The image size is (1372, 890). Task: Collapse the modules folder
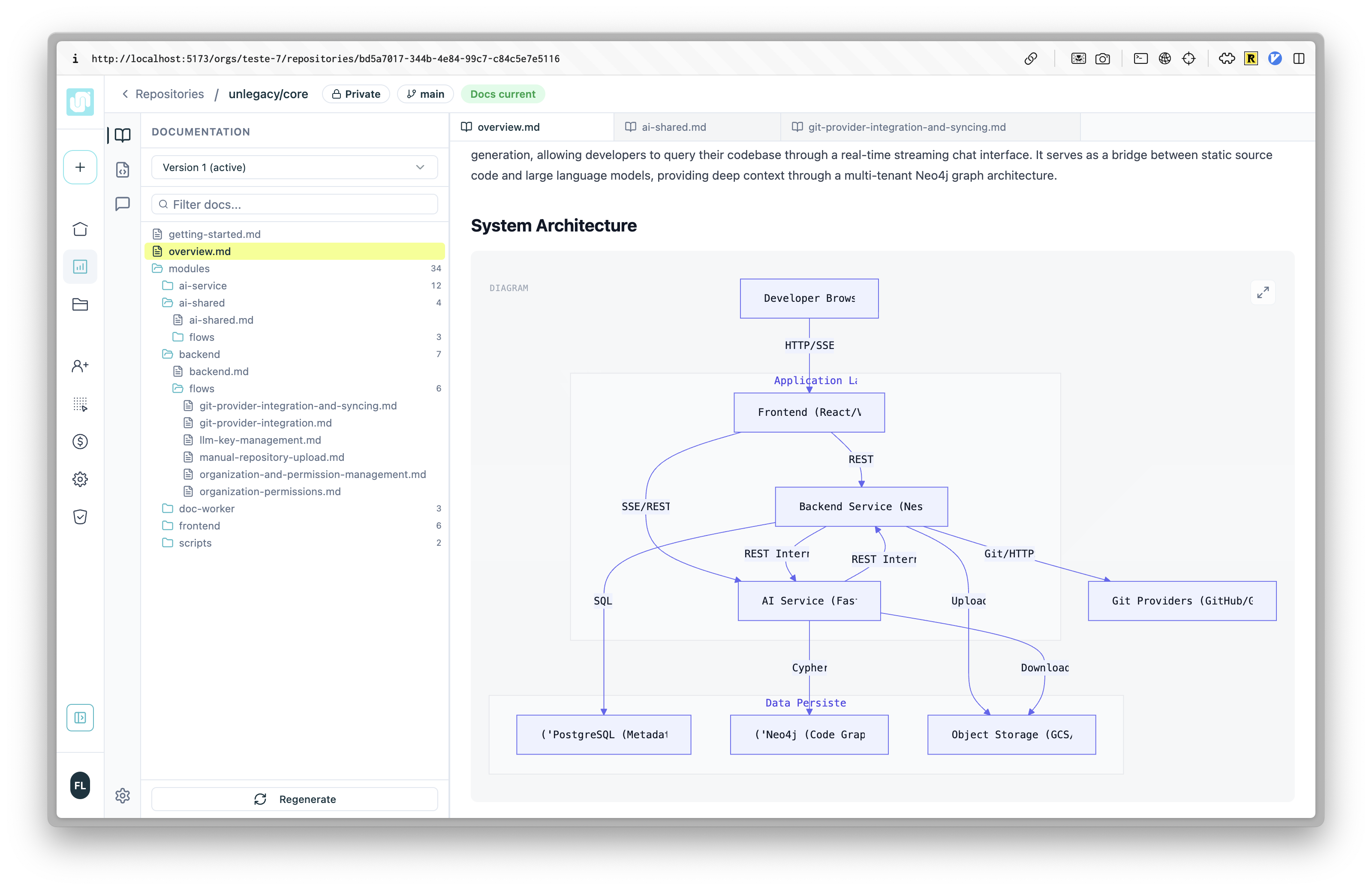coord(189,269)
